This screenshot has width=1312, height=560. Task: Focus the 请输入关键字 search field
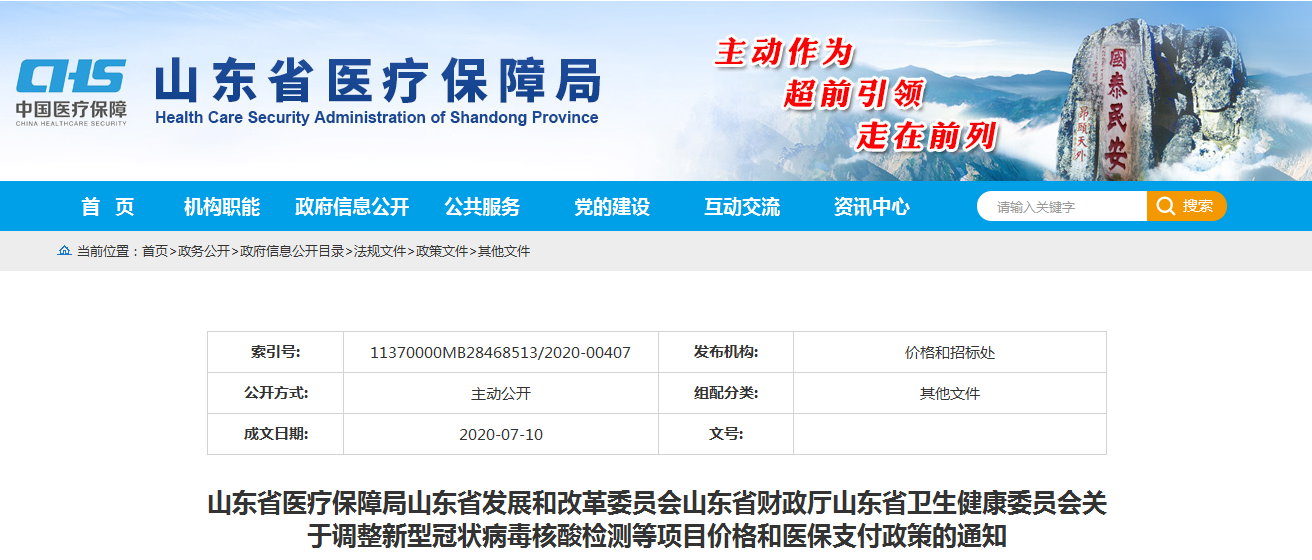tap(1062, 207)
